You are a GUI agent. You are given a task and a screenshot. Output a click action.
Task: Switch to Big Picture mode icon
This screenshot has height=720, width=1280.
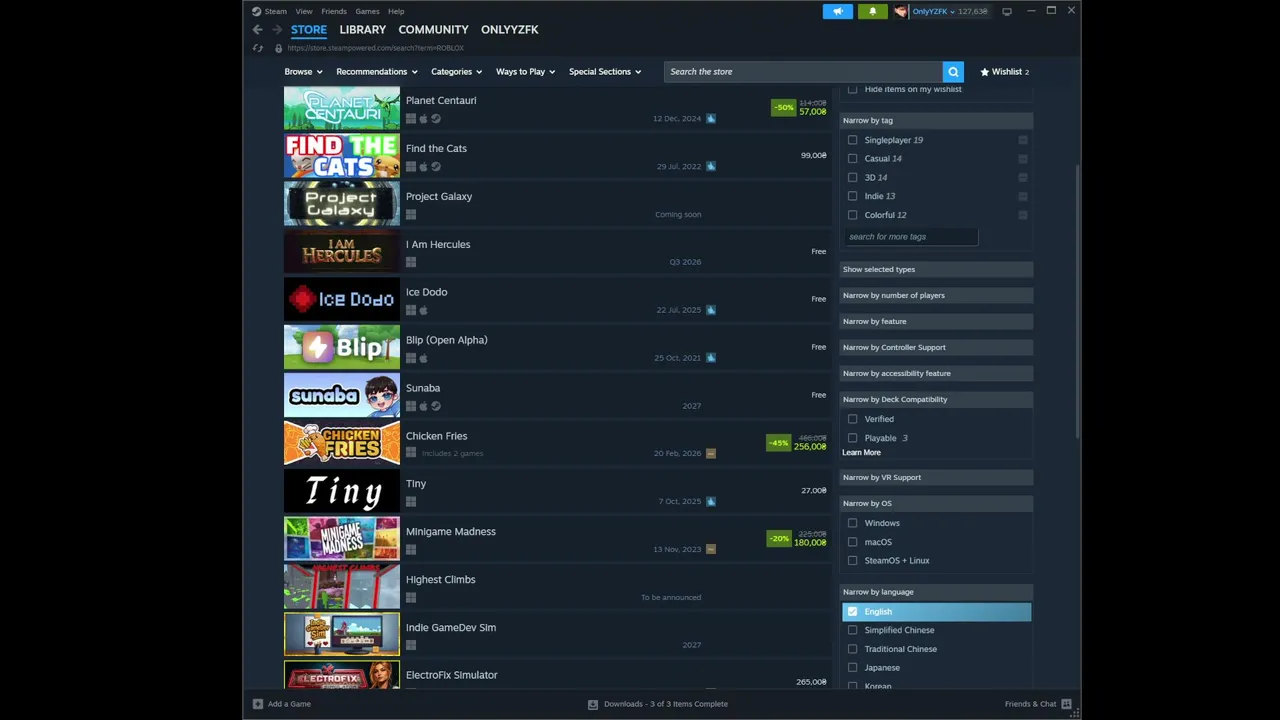(1007, 11)
